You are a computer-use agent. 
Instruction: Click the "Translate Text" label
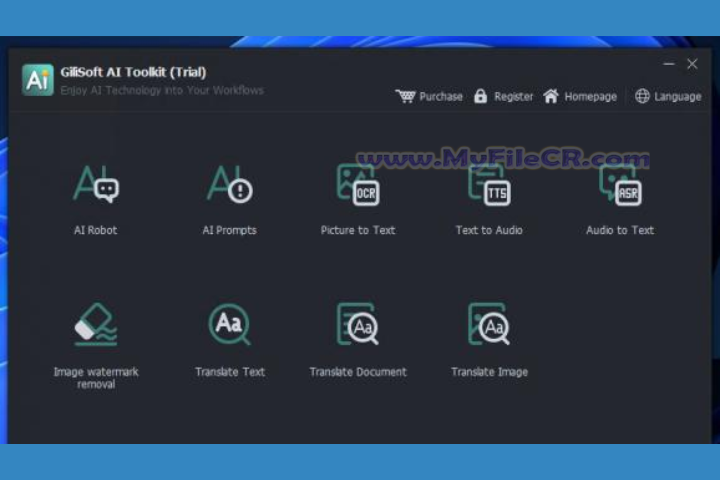[x=230, y=372]
